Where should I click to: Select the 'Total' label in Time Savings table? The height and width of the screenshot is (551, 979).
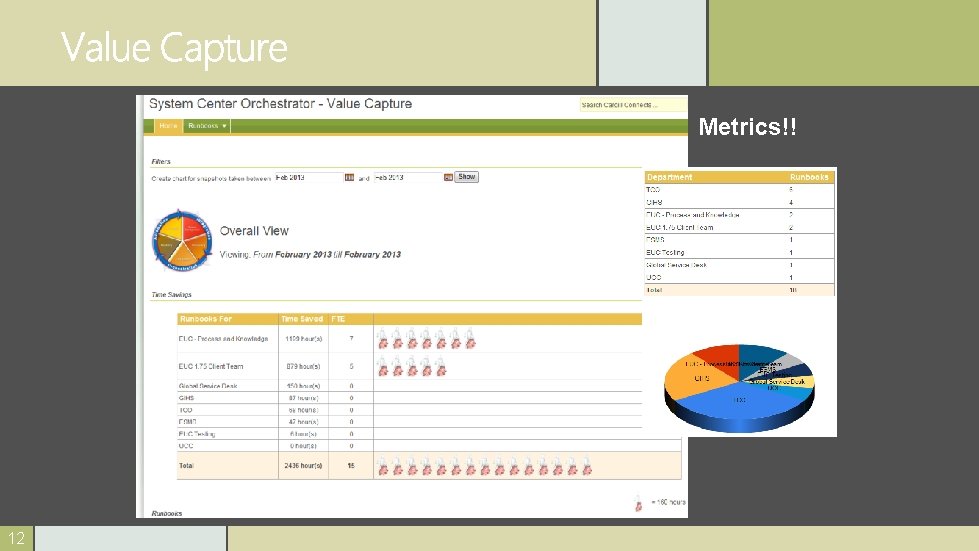(186, 466)
